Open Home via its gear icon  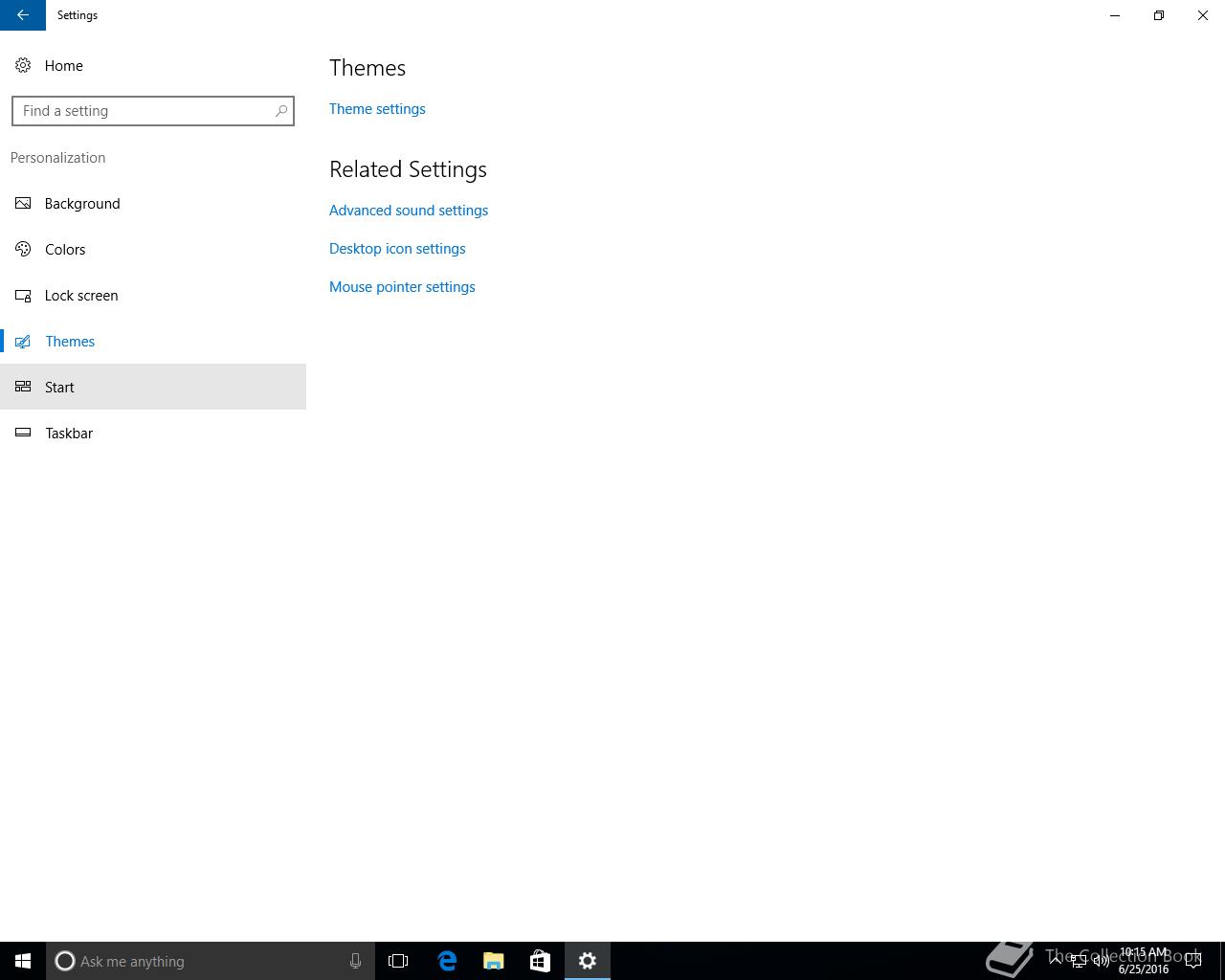(23, 65)
